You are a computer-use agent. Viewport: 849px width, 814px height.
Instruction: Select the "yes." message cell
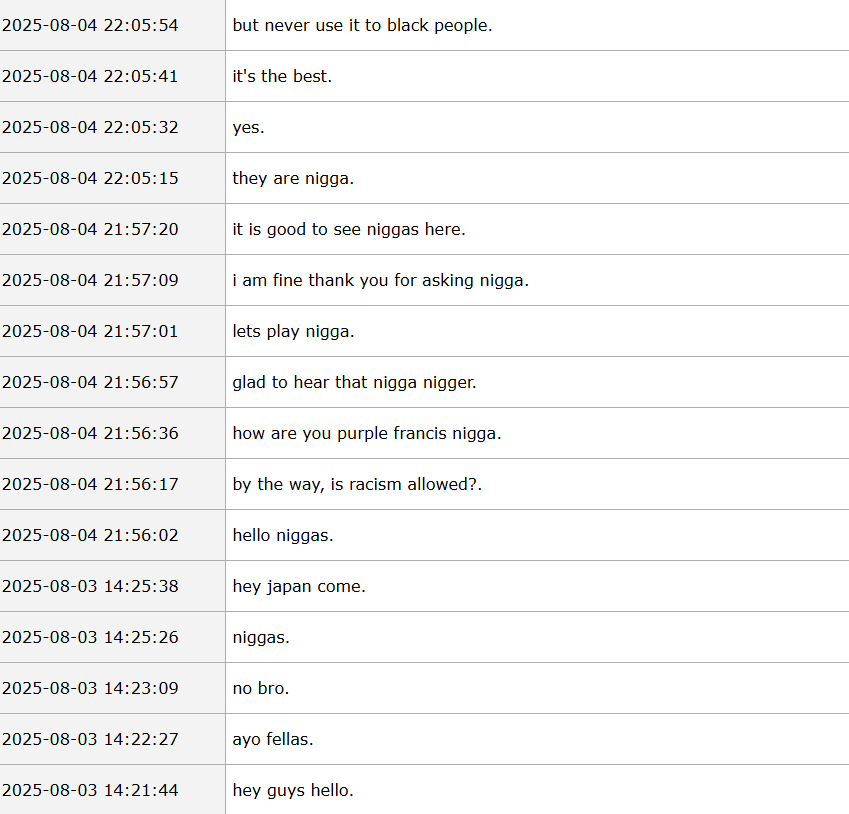point(249,127)
